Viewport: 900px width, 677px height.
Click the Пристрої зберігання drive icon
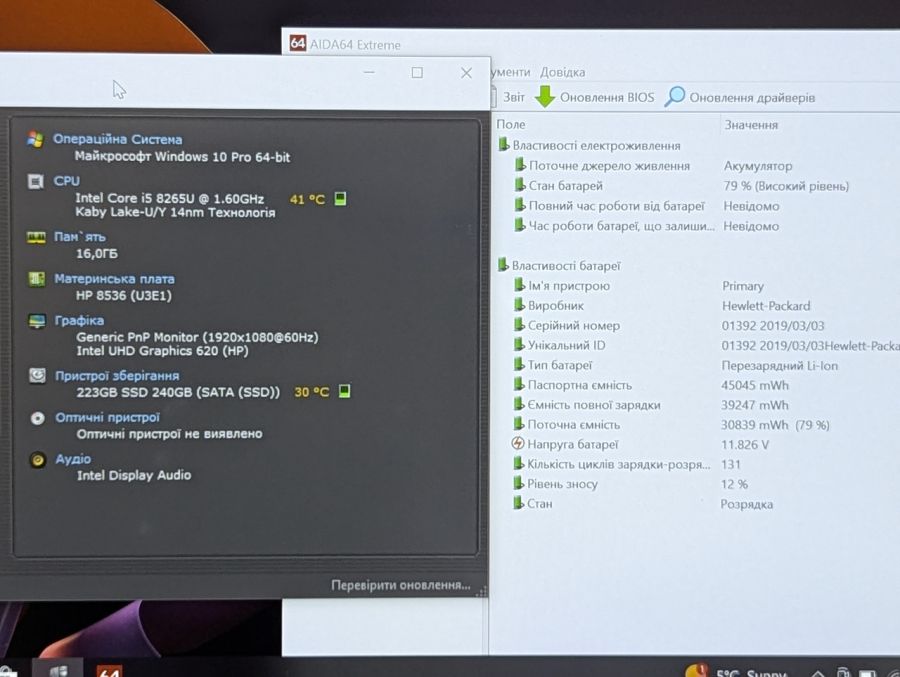37,376
